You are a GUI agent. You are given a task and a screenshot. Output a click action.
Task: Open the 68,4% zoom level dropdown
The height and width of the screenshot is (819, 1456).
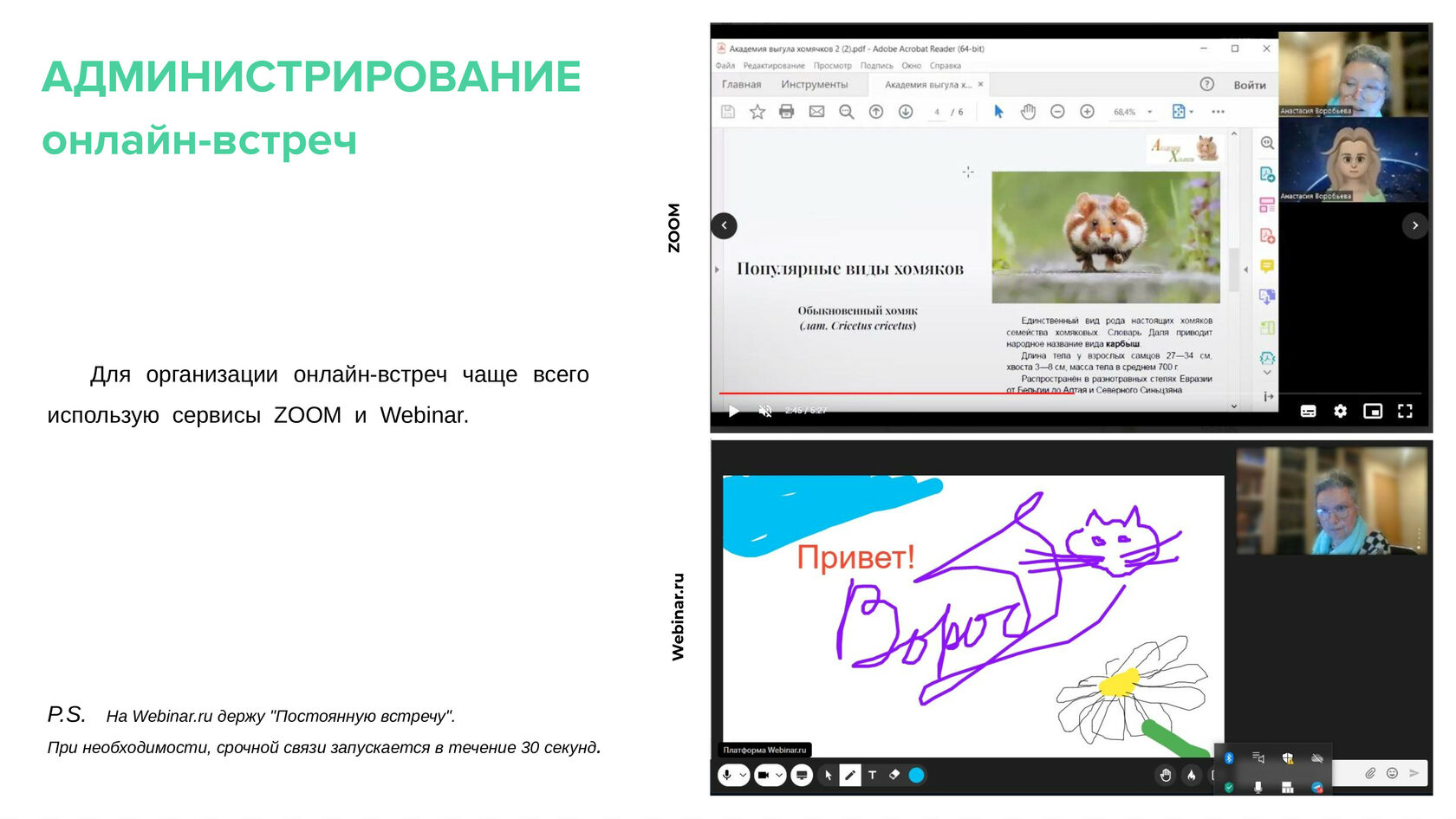(x=1150, y=112)
